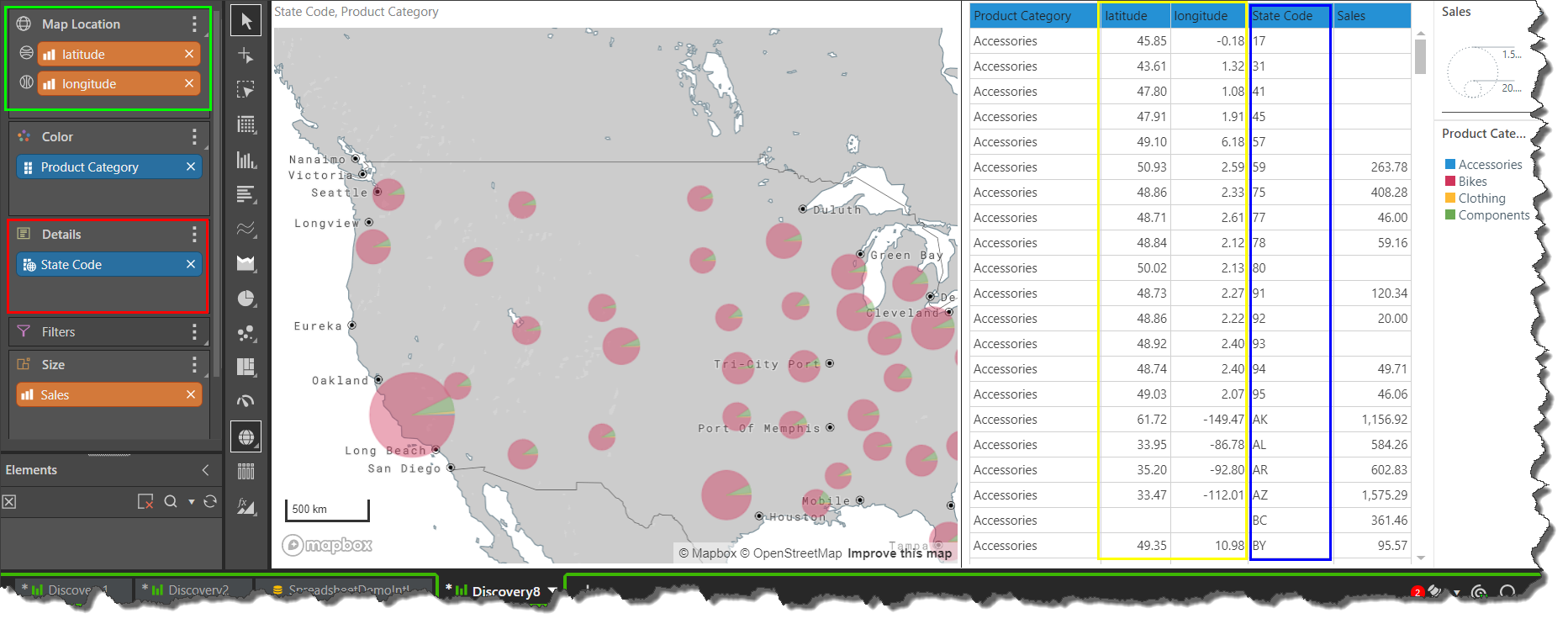Choose the map globe visualization icon
This screenshot has height=624, width=1568.
(246, 437)
